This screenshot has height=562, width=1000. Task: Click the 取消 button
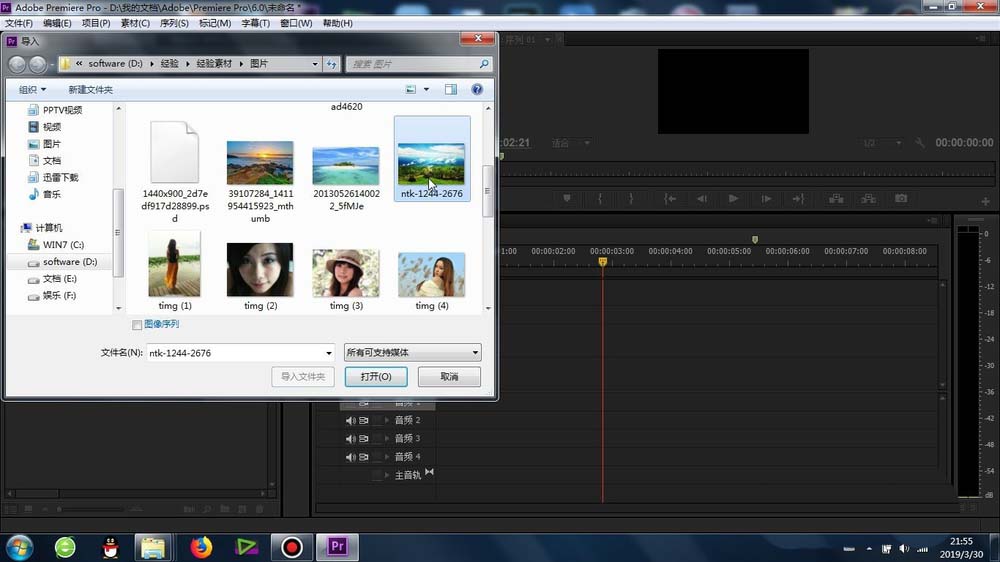click(x=449, y=376)
